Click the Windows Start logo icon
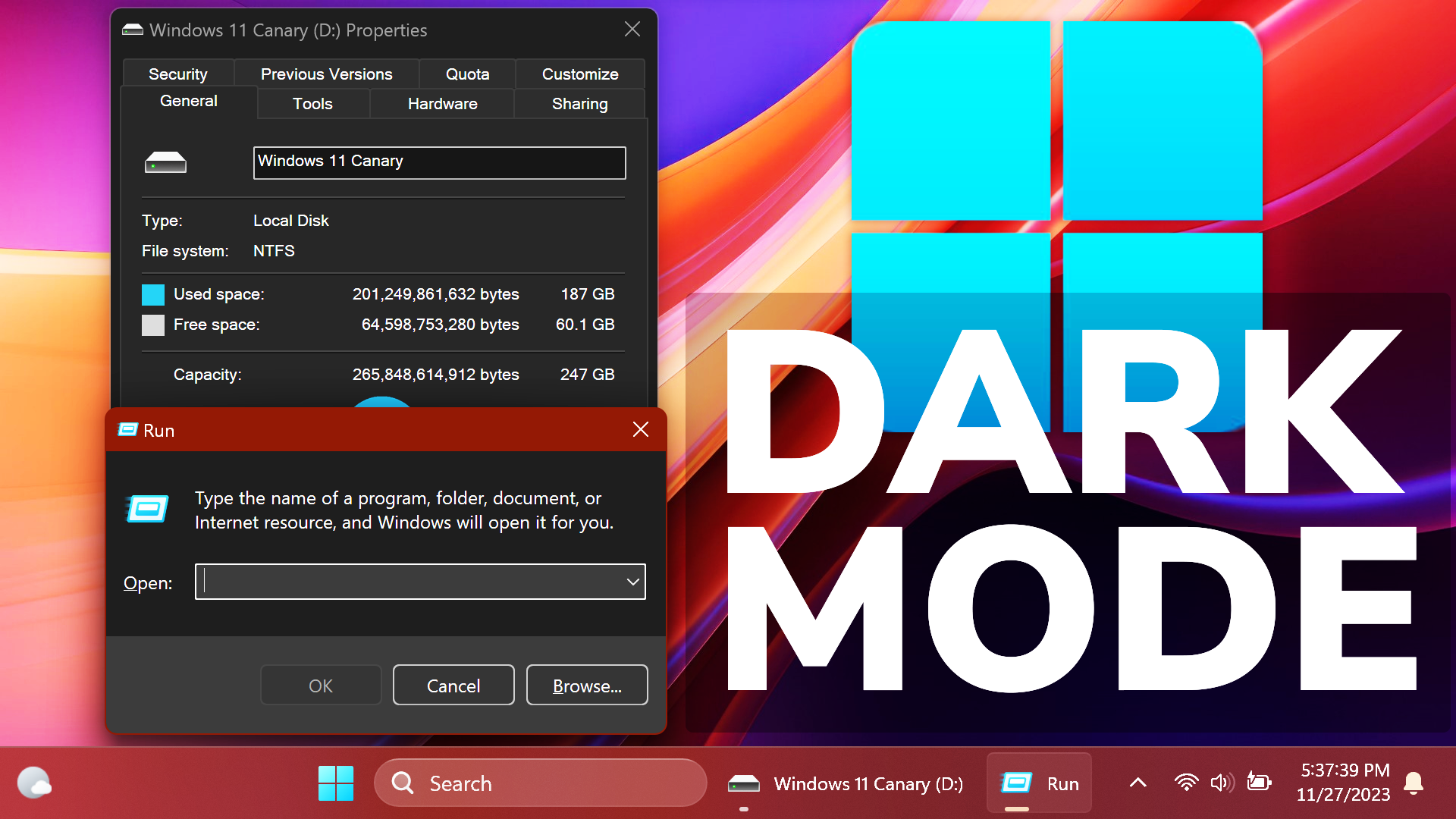 [x=336, y=783]
